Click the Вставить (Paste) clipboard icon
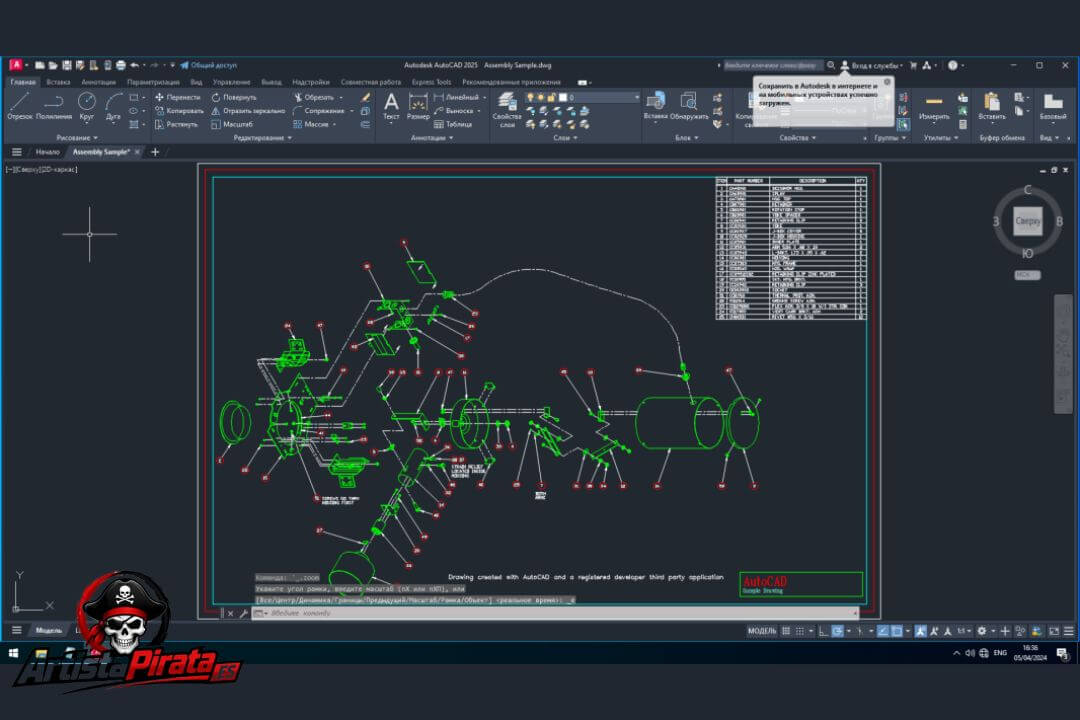This screenshot has height=720, width=1080. pyautogui.click(x=992, y=106)
